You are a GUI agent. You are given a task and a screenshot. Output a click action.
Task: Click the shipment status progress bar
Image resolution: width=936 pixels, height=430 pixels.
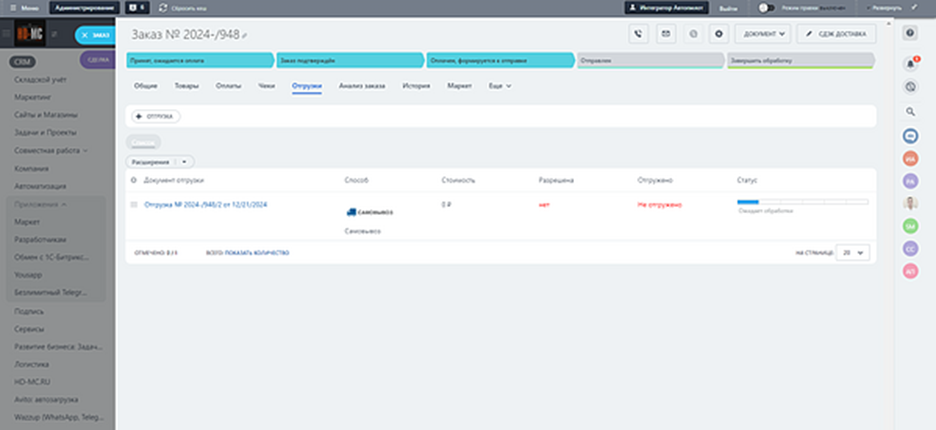[x=802, y=203]
